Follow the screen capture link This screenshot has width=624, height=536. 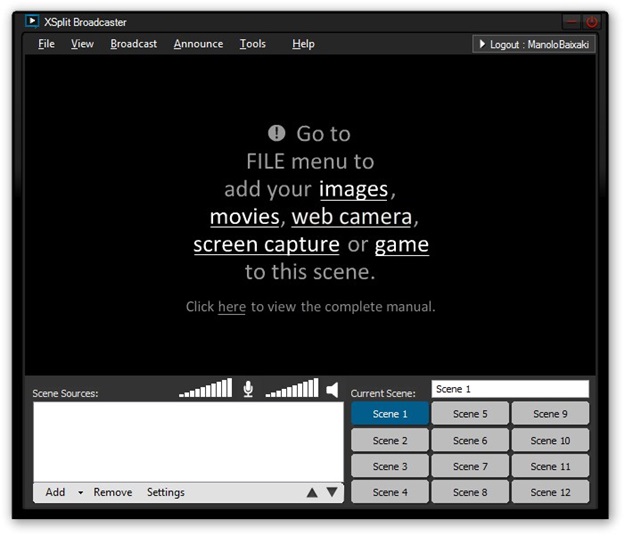[266, 245]
